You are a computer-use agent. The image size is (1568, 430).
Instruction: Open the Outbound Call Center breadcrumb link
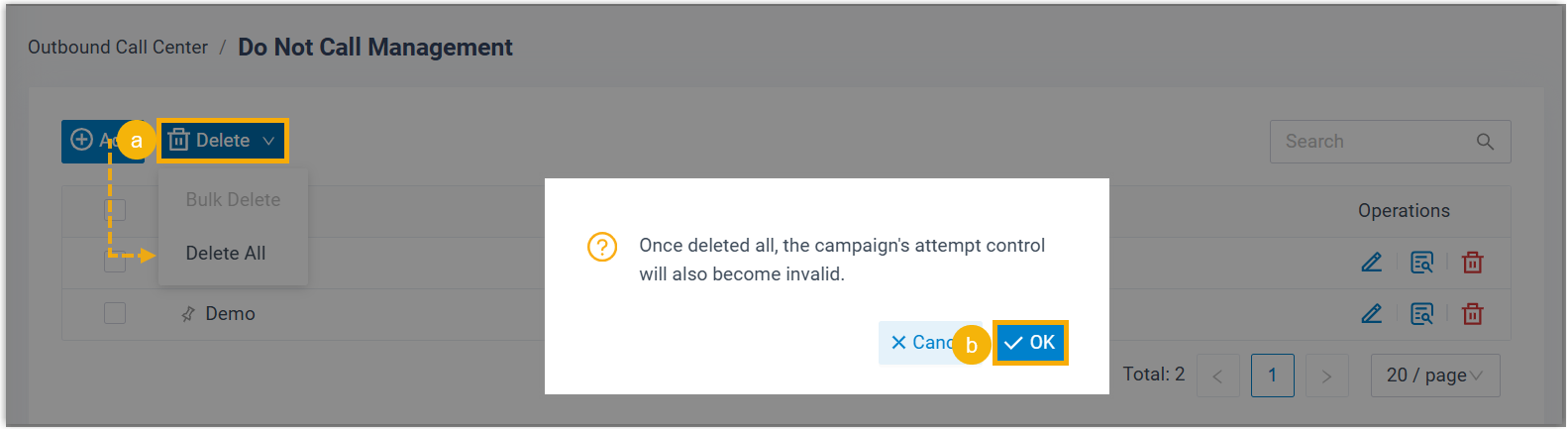(x=118, y=48)
